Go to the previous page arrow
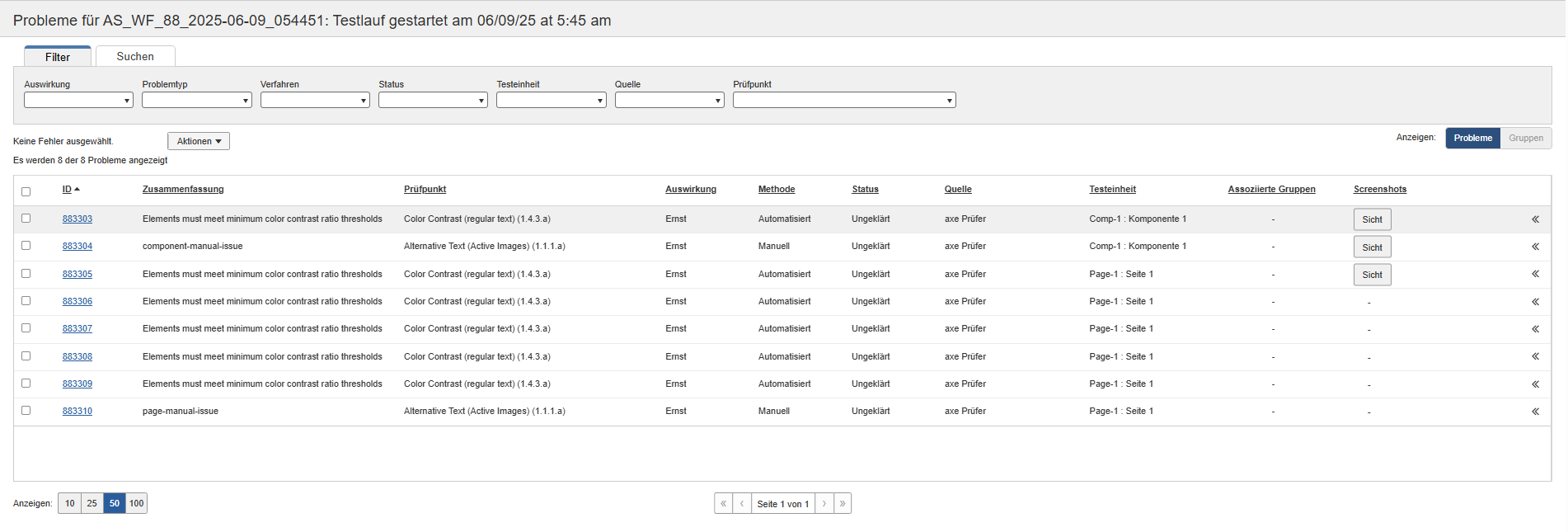The image size is (1568, 532). point(742,504)
